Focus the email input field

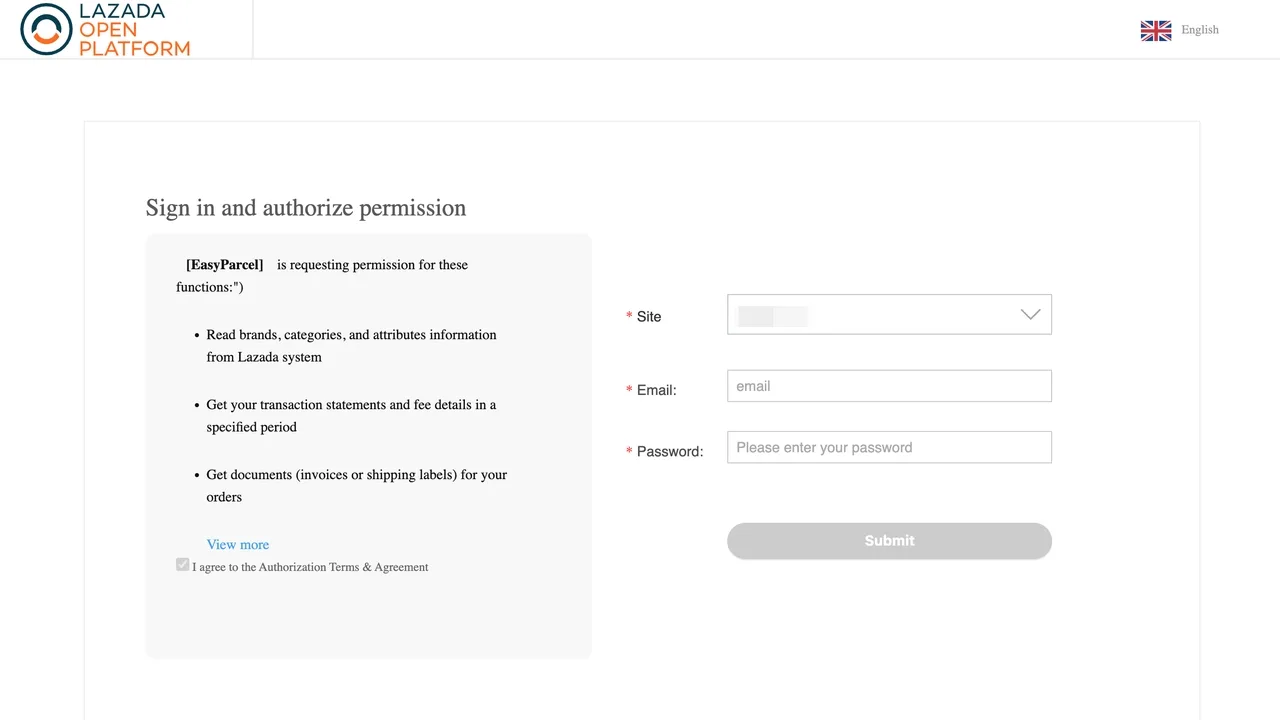point(889,385)
